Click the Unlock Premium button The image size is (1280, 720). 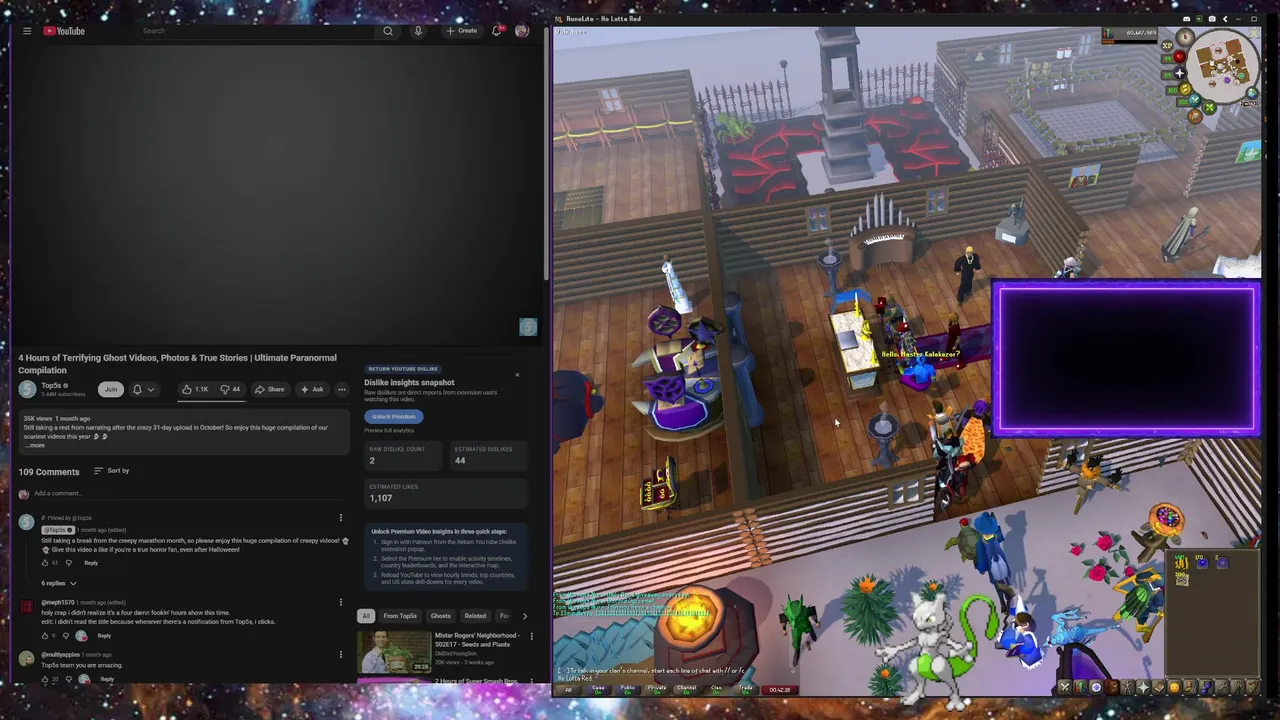(394, 416)
